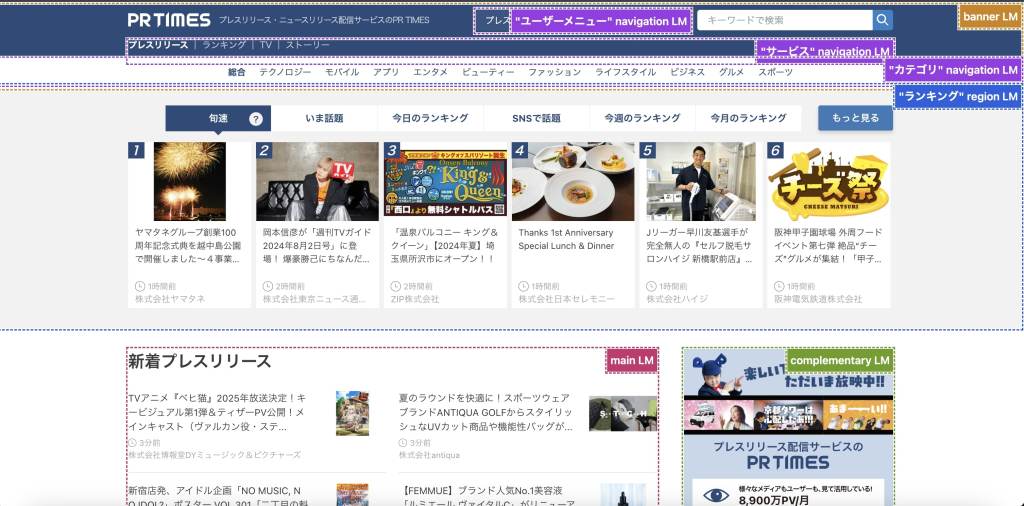This screenshot has height=506, width=1024.
Task: Open the ヤマタネグループ創業100周年 article title
Action: click(x=188, y=246)
